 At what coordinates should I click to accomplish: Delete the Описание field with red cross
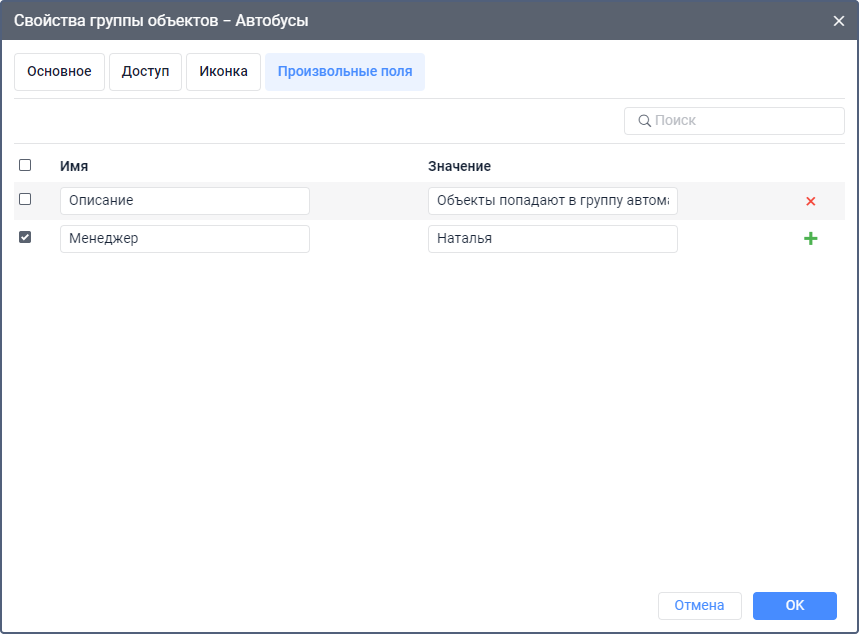pyautogui.click(x=810, y=201)
